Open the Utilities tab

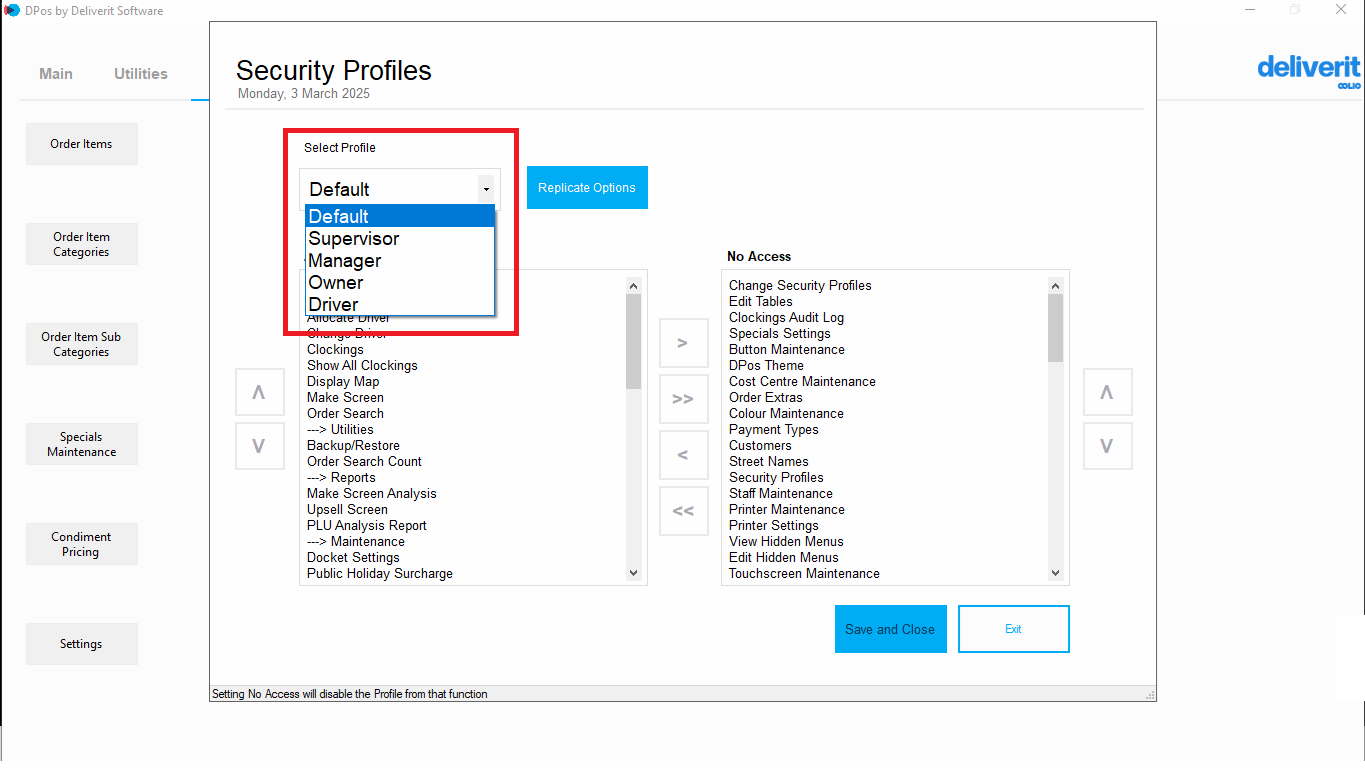tap(141, 73)
